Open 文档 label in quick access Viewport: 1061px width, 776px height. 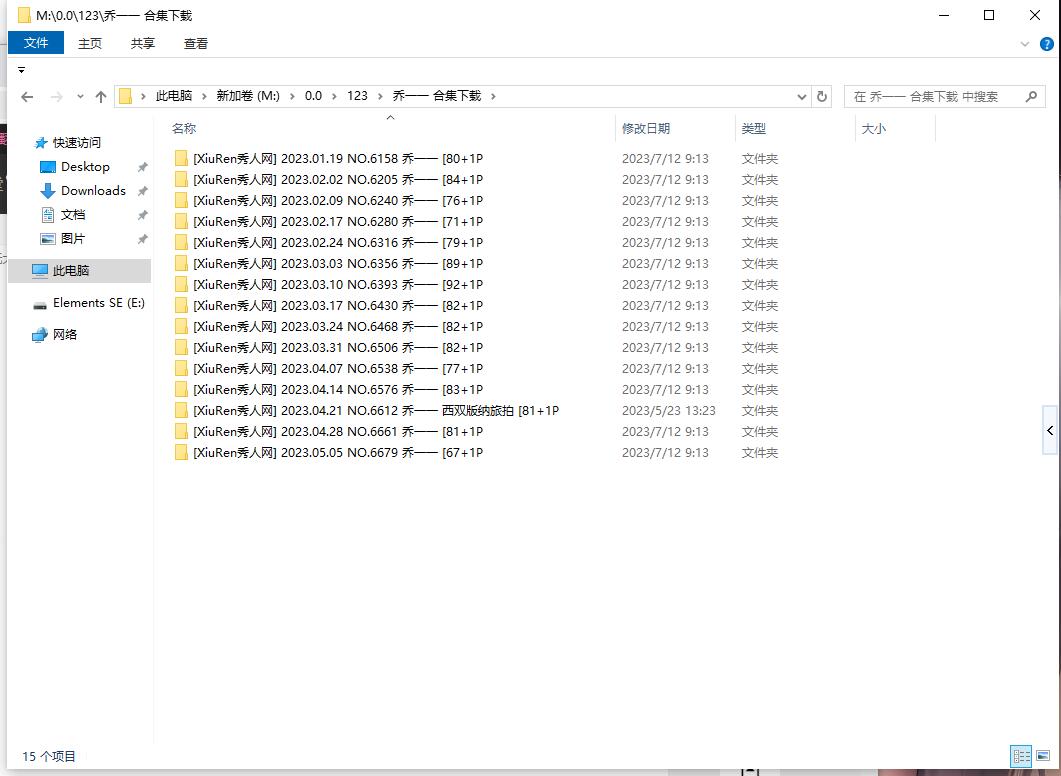(73, 215)
